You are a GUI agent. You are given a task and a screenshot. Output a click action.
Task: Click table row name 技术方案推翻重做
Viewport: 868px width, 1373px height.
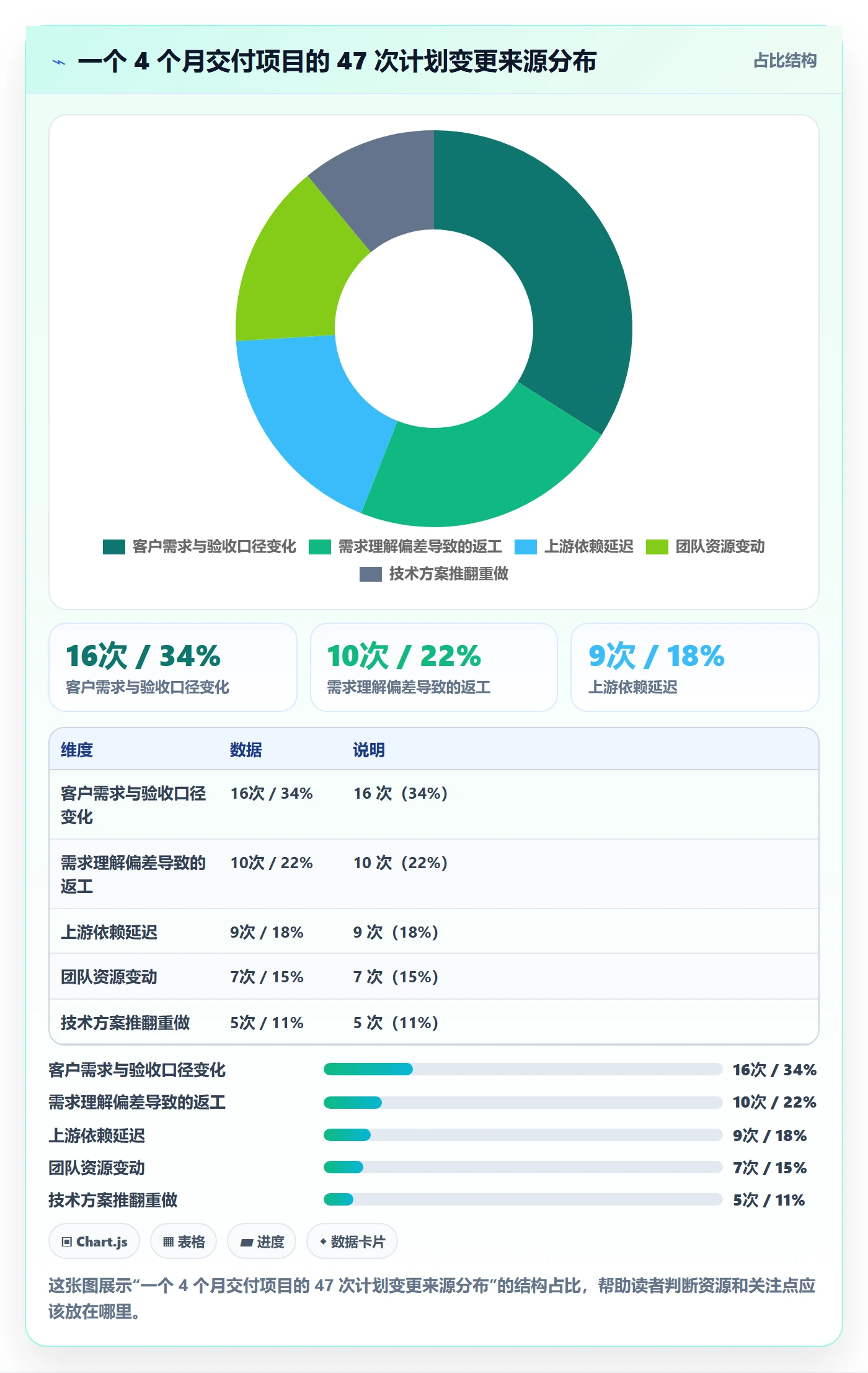coord(125,1023)
